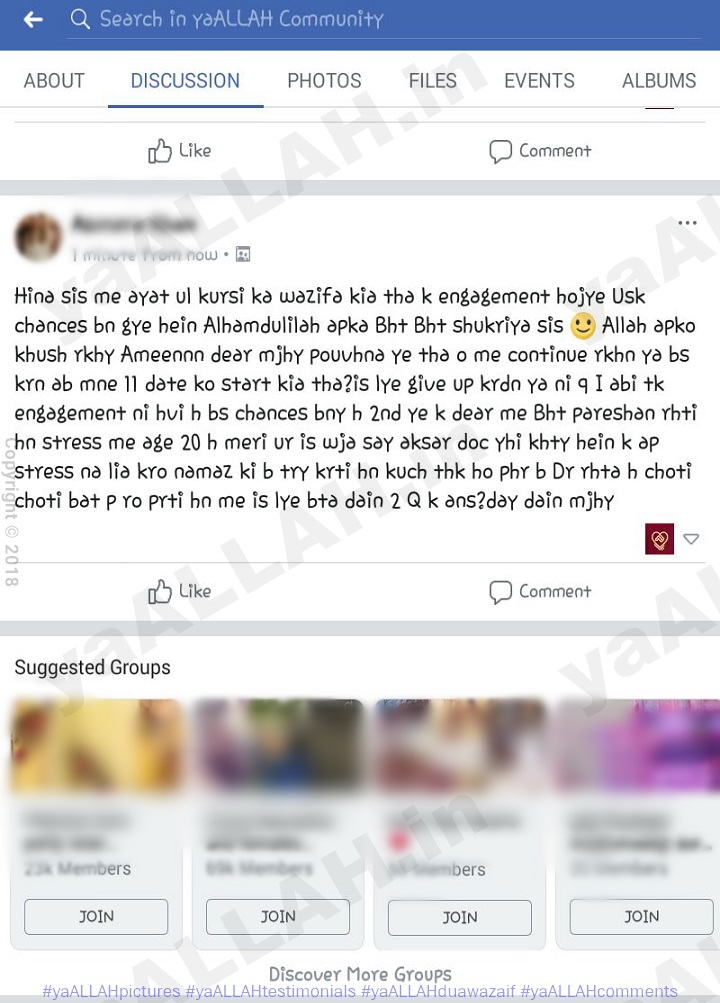The height and width of the screenshot is (1003, 720).
Task: Select the FILES tab
Action: pyautogui.click(x=433, y=81)
